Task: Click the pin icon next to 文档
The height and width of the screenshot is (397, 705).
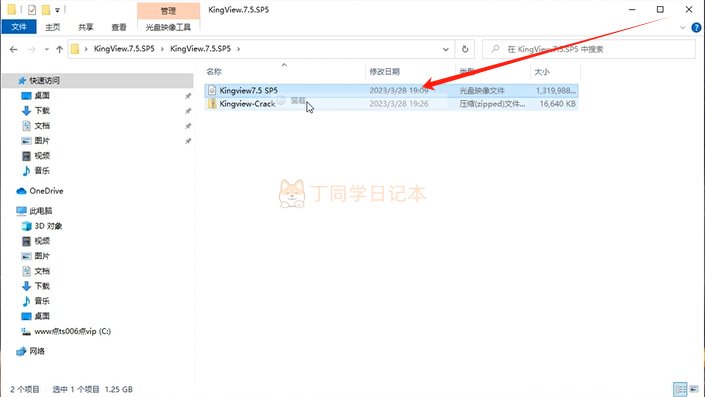Action: [188, 126]
